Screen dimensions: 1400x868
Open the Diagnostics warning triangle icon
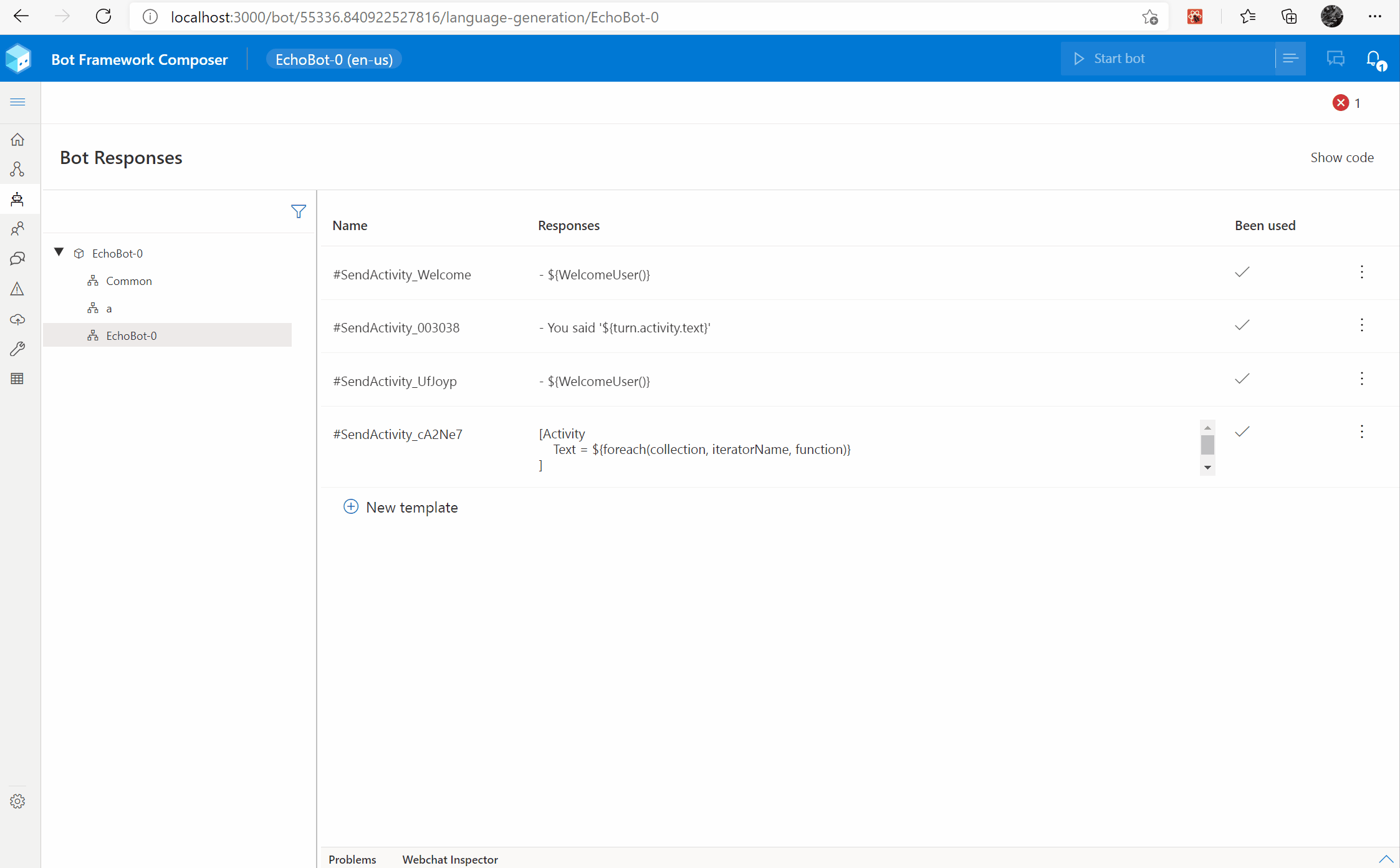(x=17, y=289)
